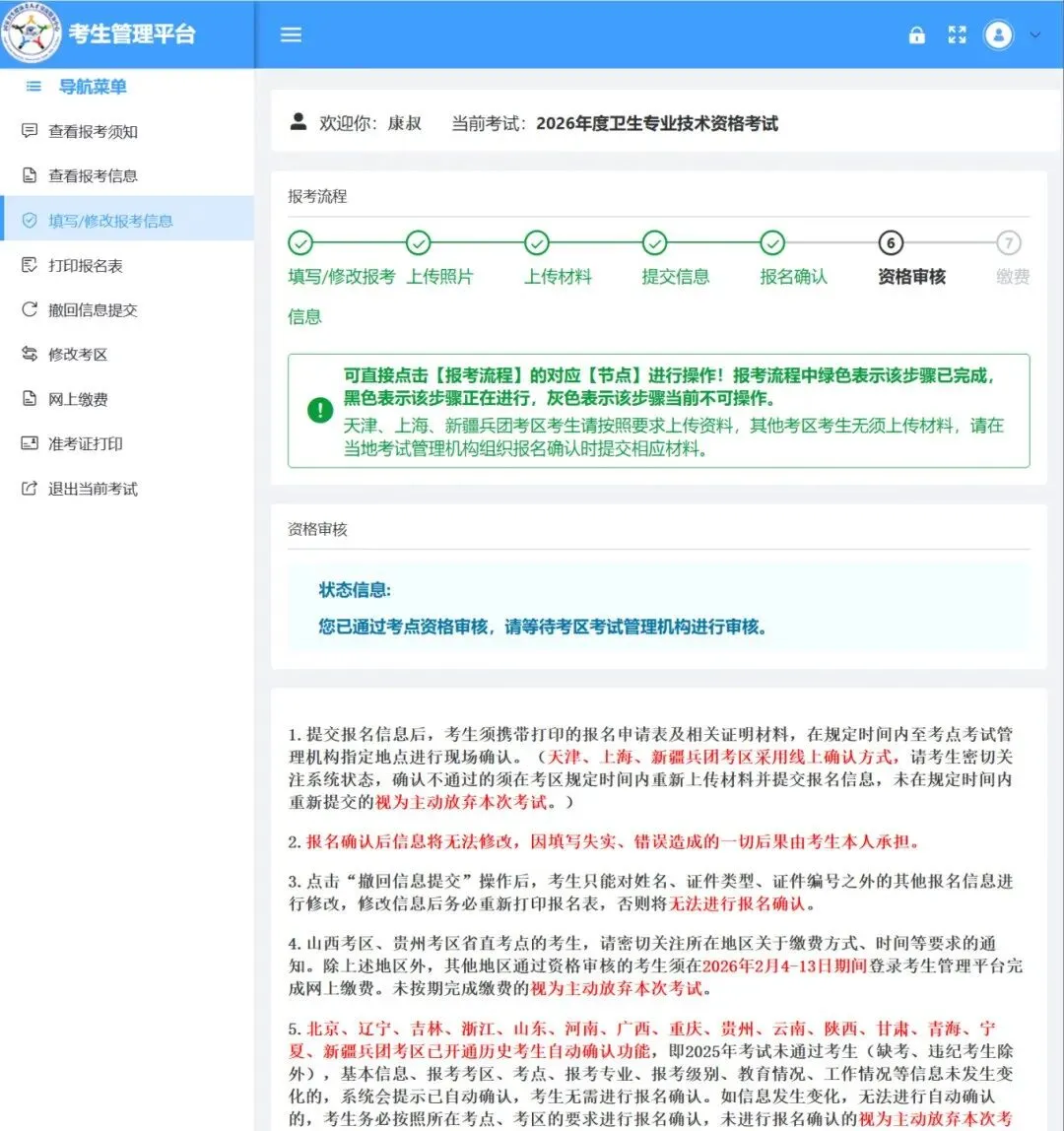
Task: Click the 上传照片 step label
Action: (x=440, y=277)
